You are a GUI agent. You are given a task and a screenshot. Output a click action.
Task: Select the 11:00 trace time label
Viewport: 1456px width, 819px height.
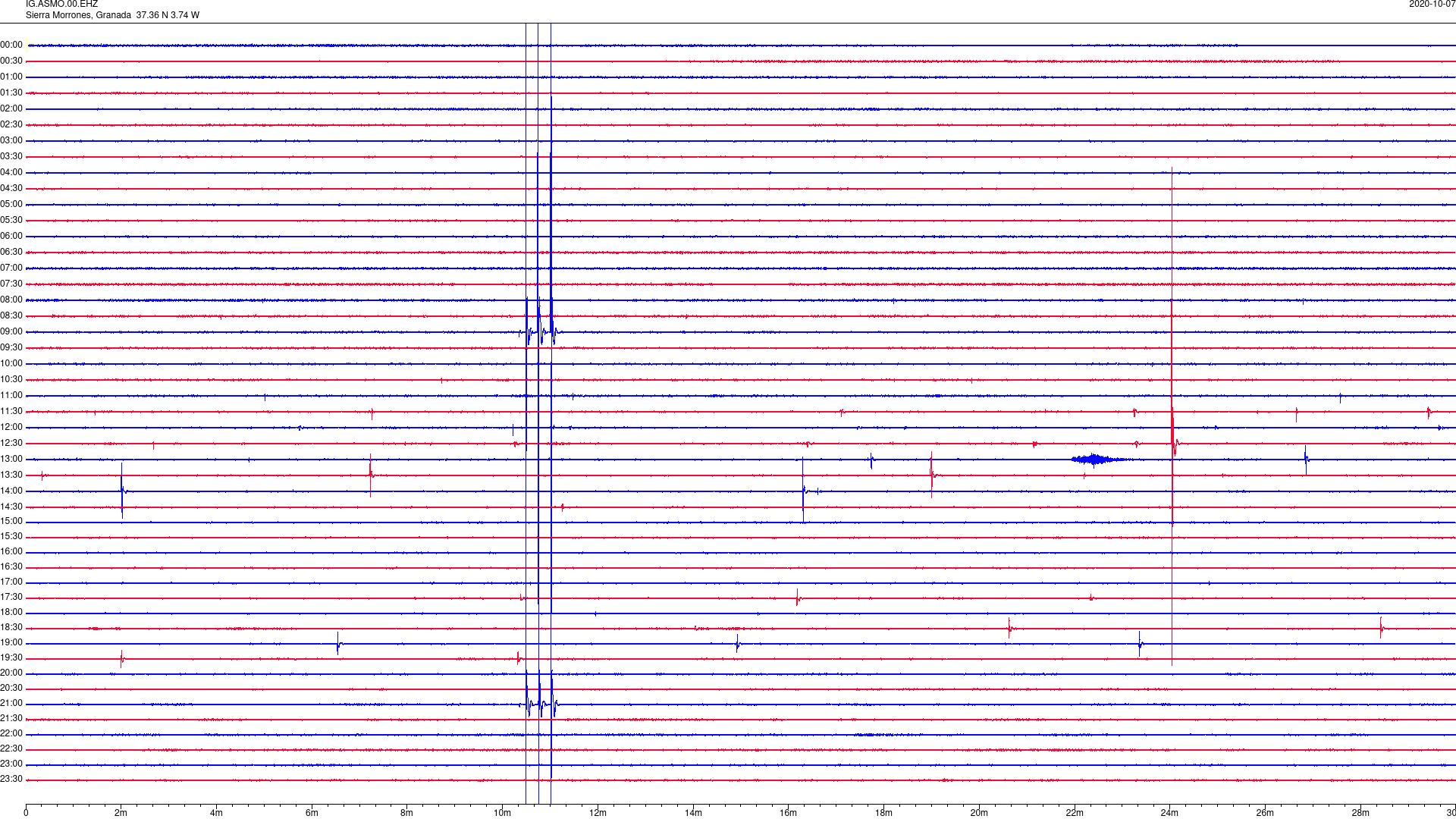point(11,396)
